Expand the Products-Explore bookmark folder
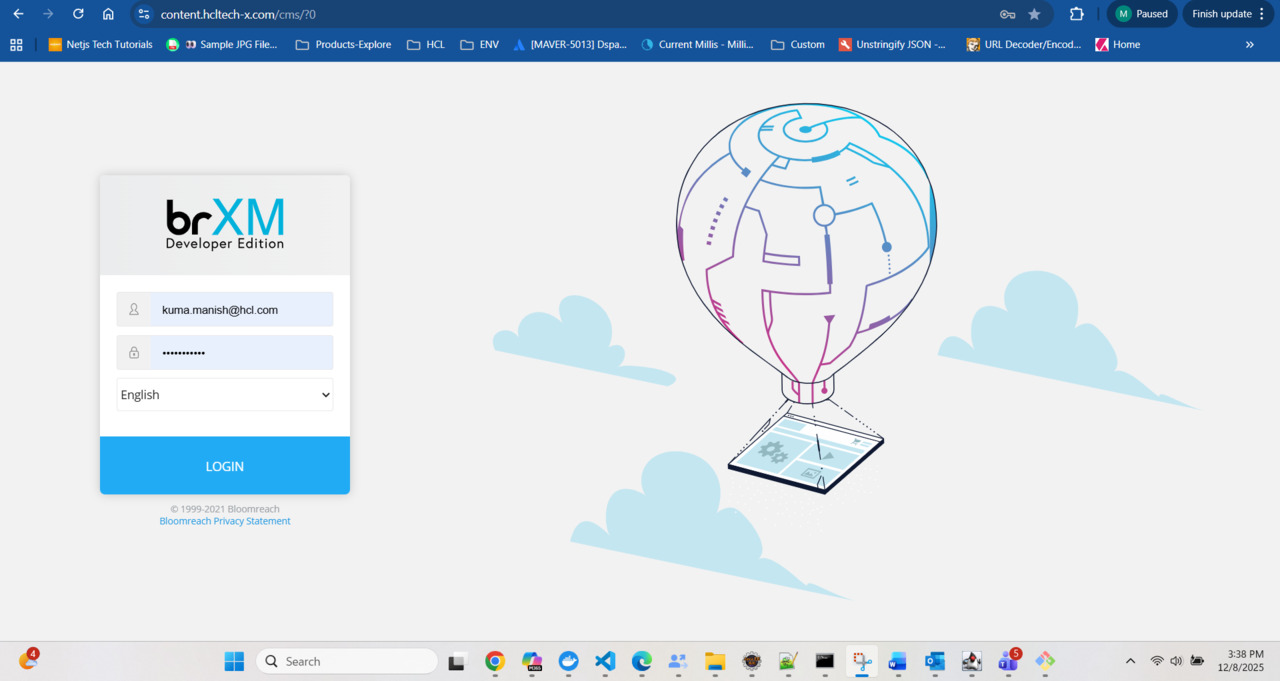Screen dimensions: 1280x681 [343, 44]
